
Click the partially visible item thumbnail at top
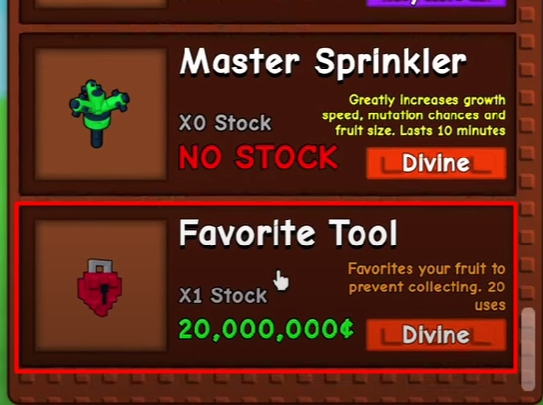(x=100, y=3)
